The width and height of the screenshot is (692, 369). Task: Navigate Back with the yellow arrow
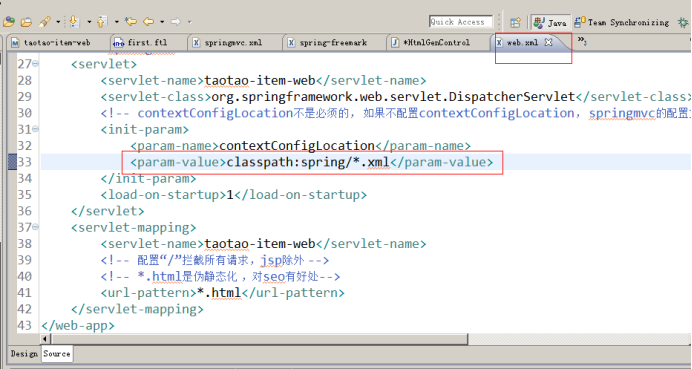click(149, 21)
